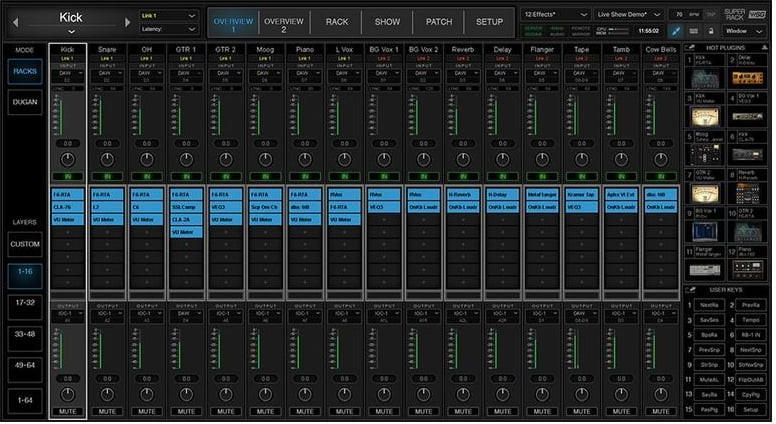This screenshot has height=424, width=776.
Task: Mute the Kick channel
Action: [x=67, y=410]
